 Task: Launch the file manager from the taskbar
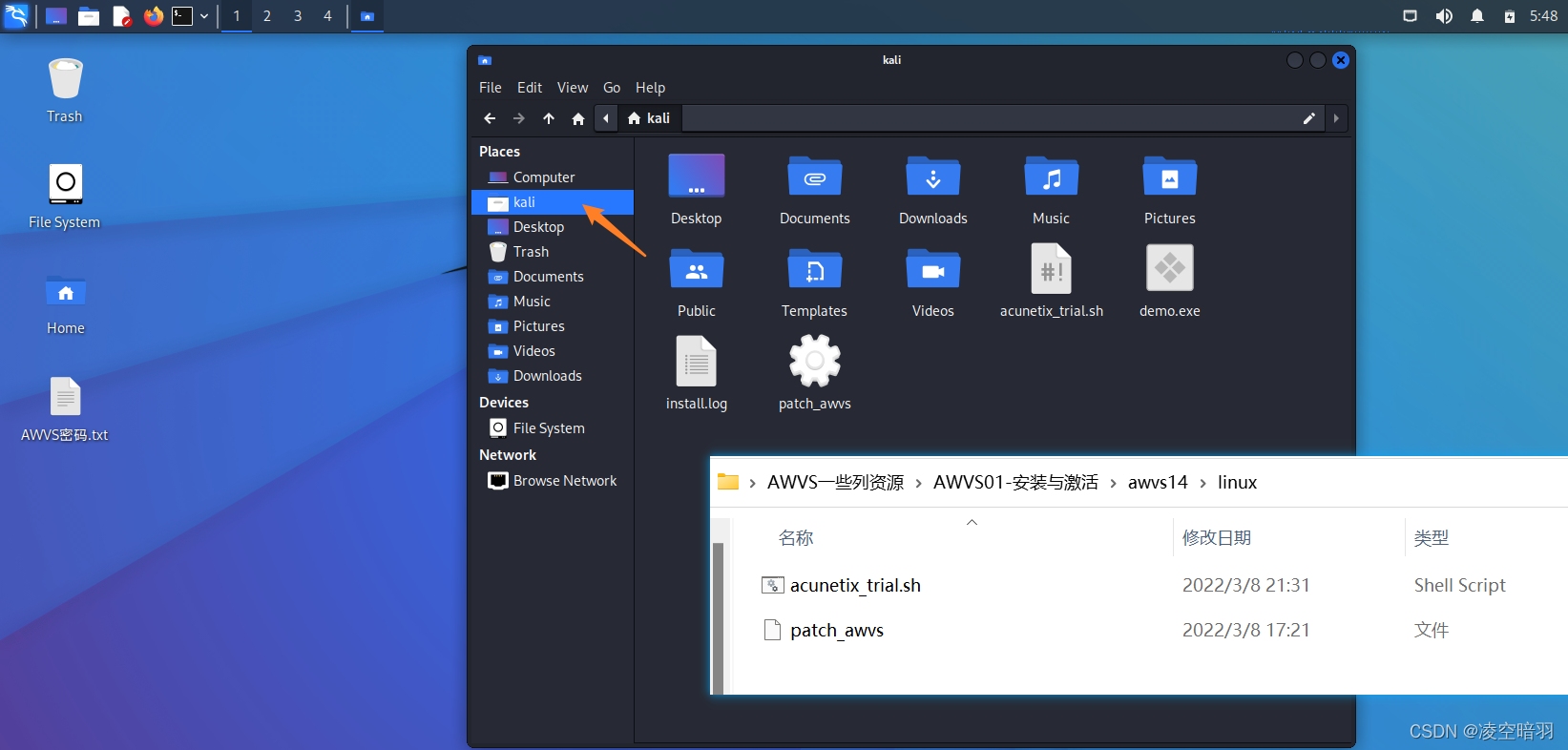89,16
